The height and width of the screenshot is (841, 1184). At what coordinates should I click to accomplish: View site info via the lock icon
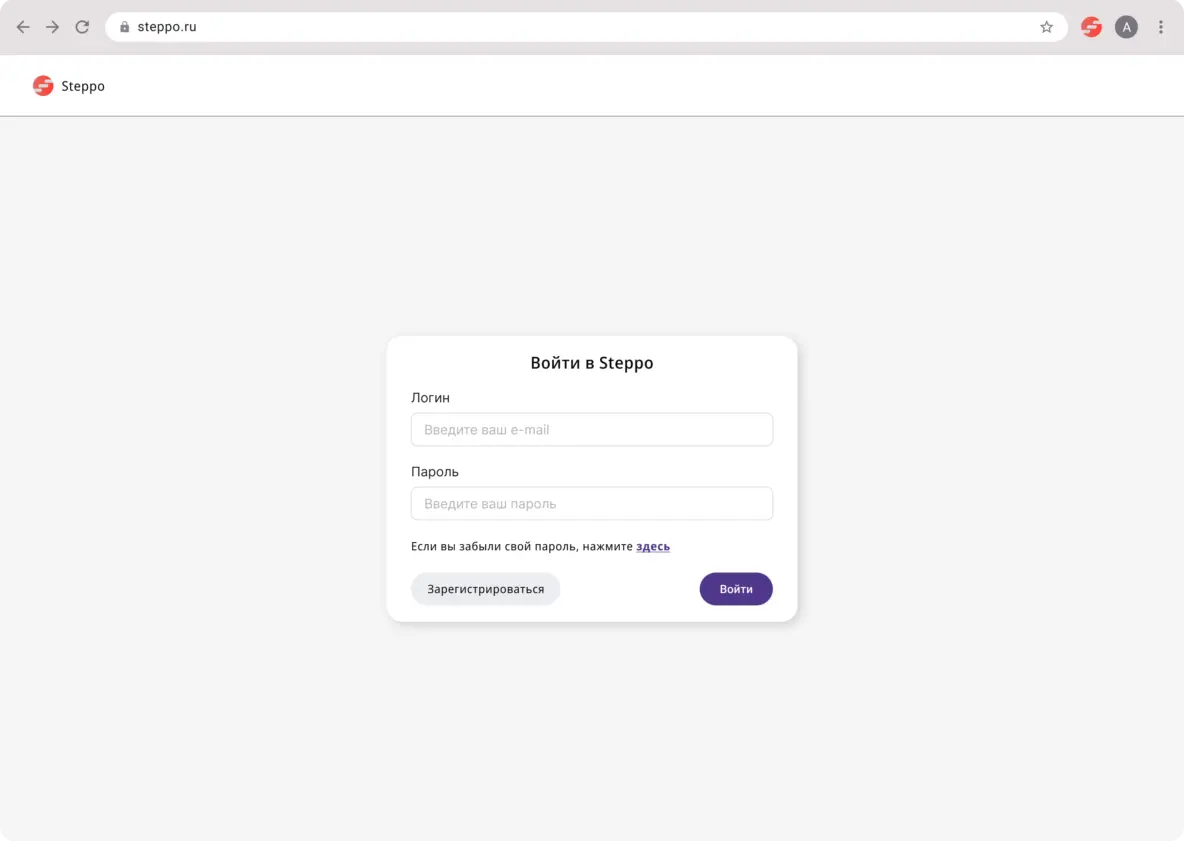coord(124,27)
